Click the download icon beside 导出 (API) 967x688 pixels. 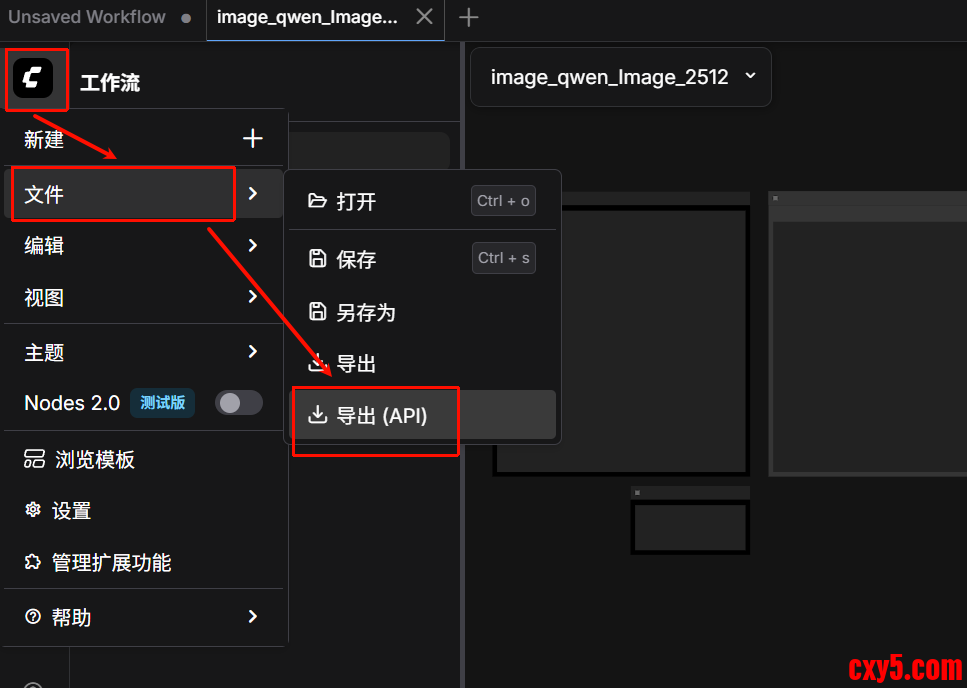[317, 414]
